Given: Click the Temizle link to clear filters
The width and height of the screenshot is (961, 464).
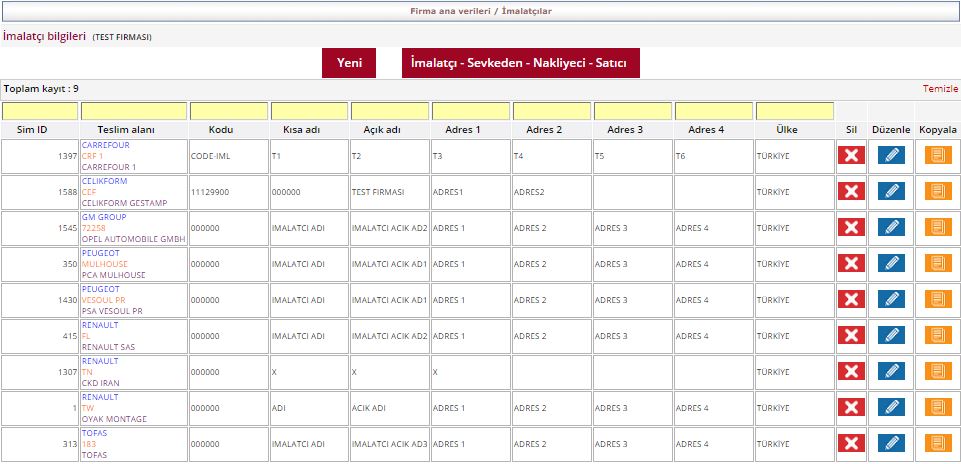Looking at the screenshot, I should [x=939, y=89].
